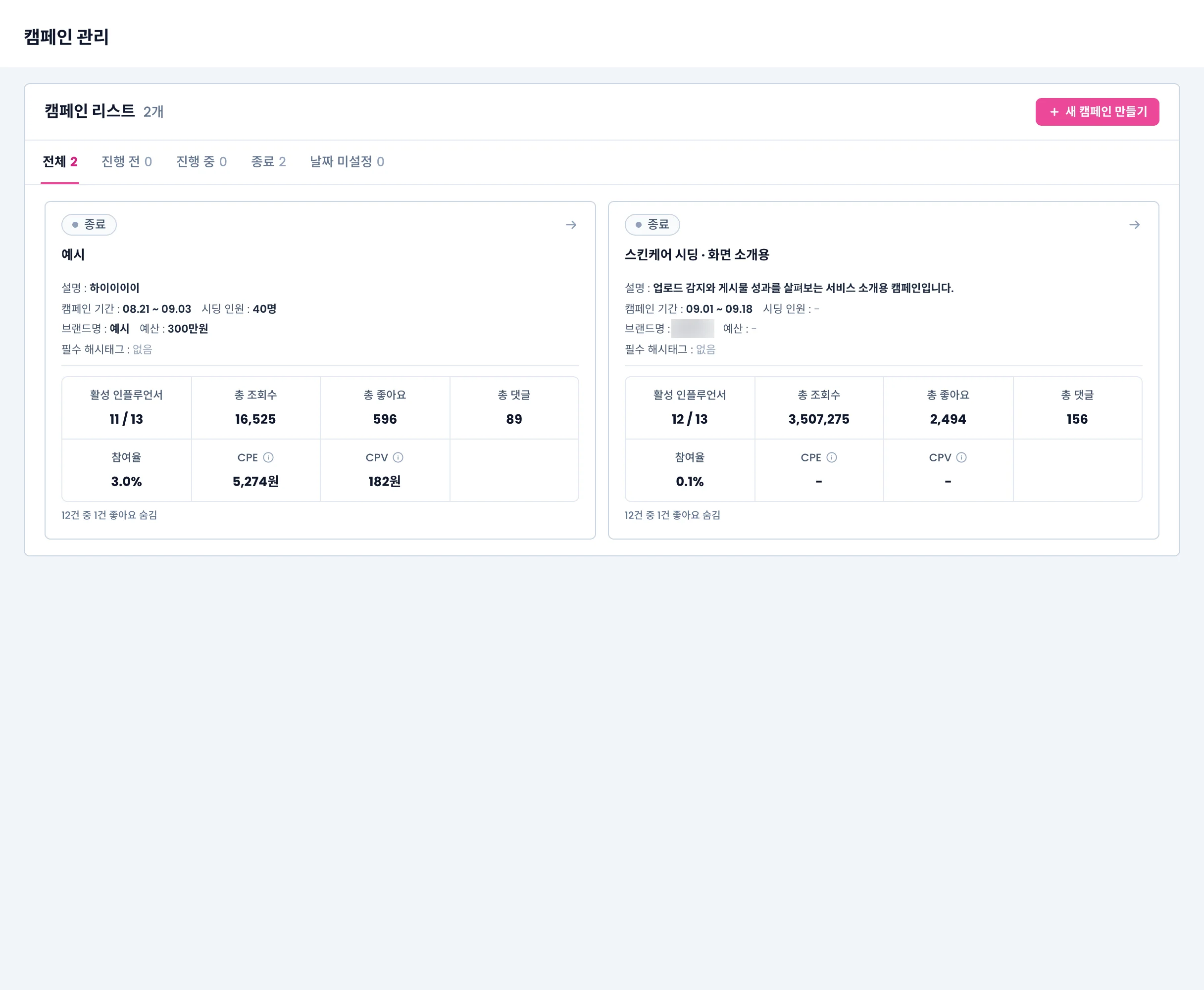Show CPE info icon in 스킨케어 card
This screenshot has height=990, width=1204.
[832, 457]
